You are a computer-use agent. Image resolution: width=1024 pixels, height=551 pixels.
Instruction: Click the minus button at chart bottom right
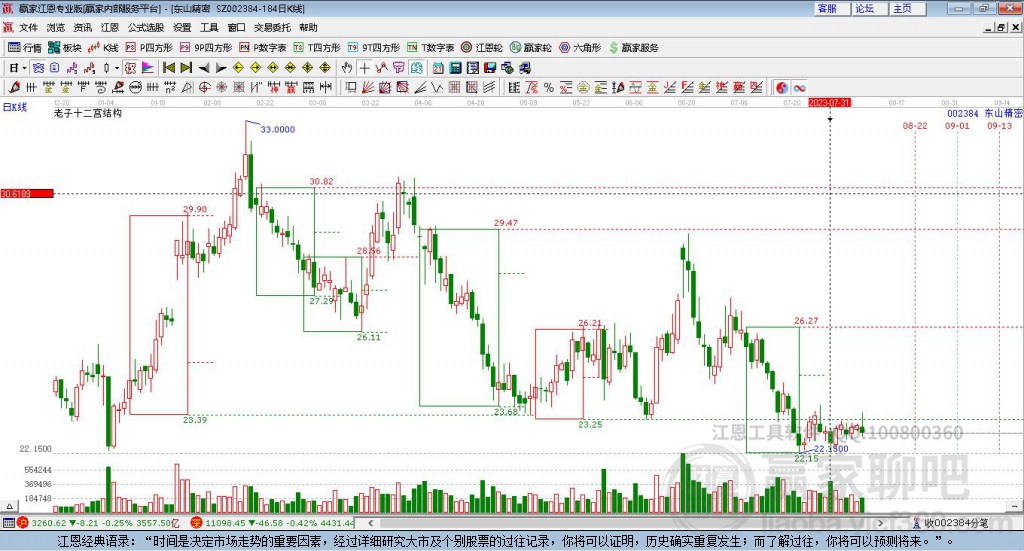click(1015, 506)
